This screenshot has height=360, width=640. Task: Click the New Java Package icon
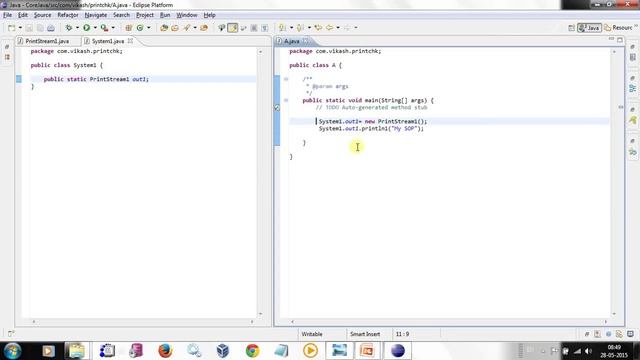click(x=129, y=28)
